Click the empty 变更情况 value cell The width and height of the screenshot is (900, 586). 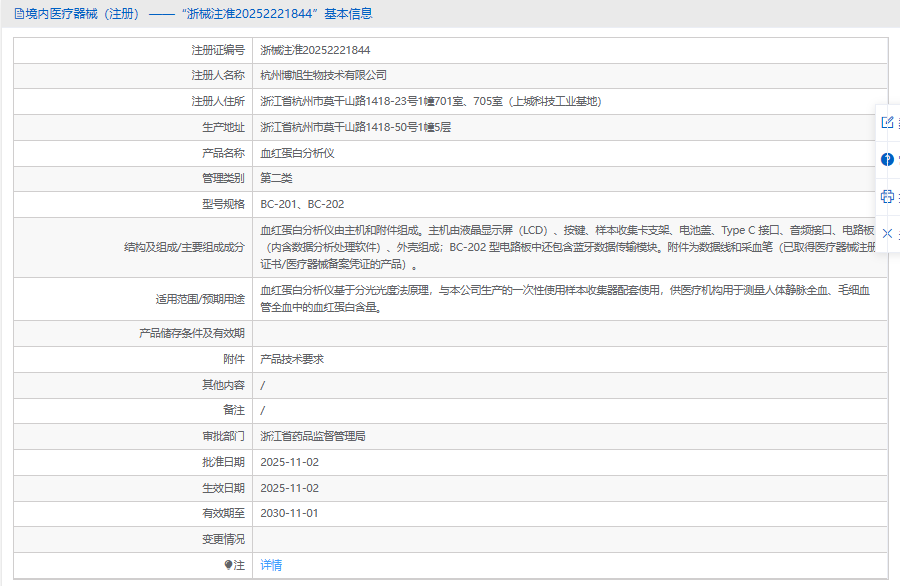(x=568, y=540)
